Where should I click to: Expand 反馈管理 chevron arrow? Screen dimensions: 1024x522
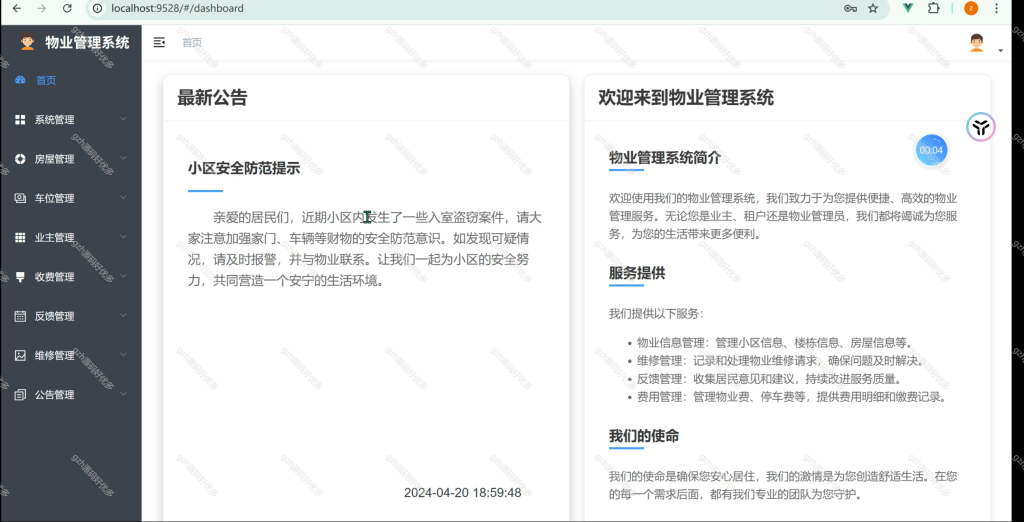123,315
